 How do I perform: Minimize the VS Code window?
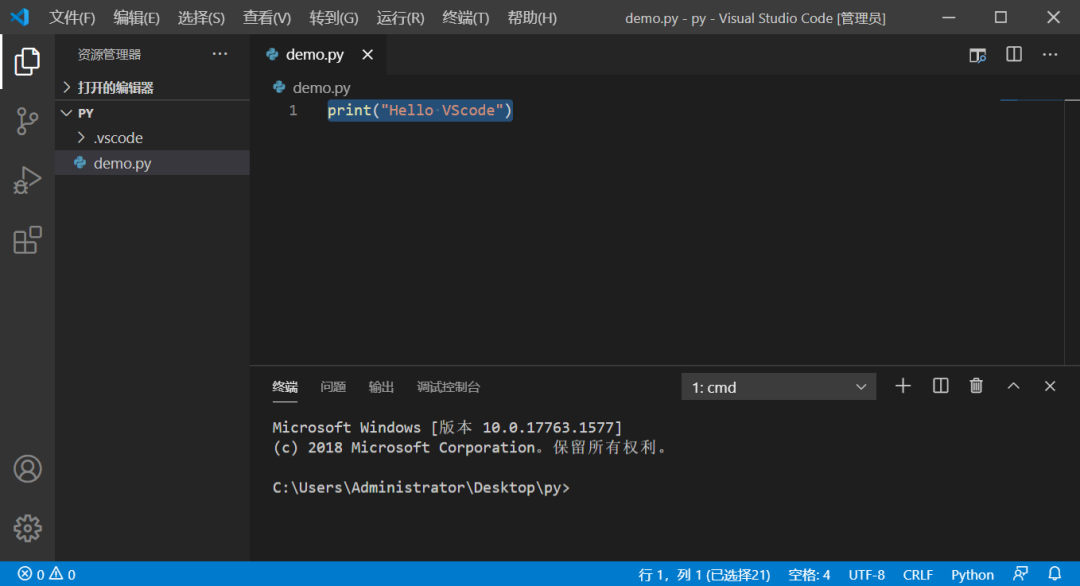tap(948, 17)
